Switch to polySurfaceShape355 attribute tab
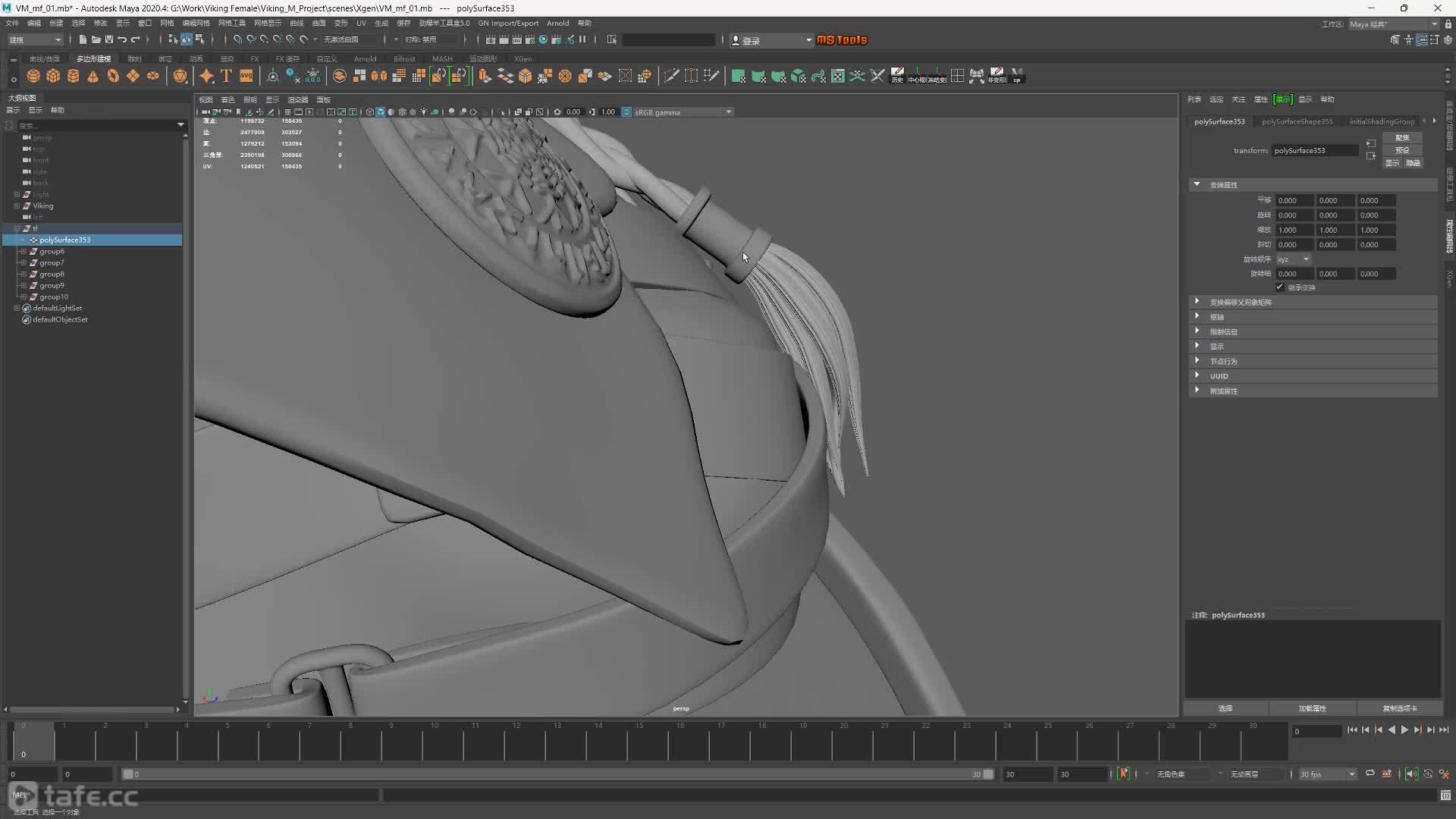This screenshot has height=819, width=1456. click(x=1297, y=121)
